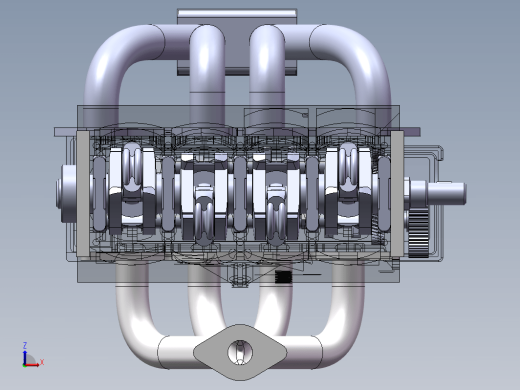Click the XYZ coordinate triad
Viewport: 520px width, 390px height.
click(x=33, y=355)
